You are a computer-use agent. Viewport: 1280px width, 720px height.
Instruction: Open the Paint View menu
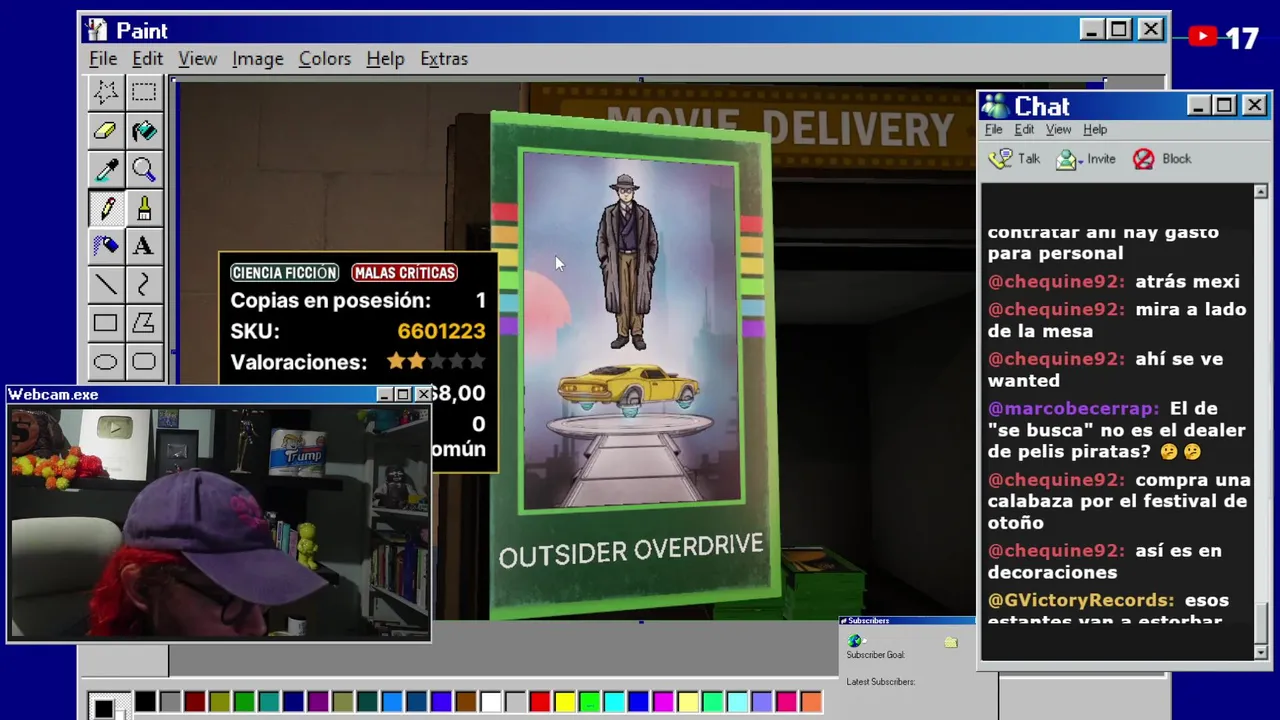[197, 59]
